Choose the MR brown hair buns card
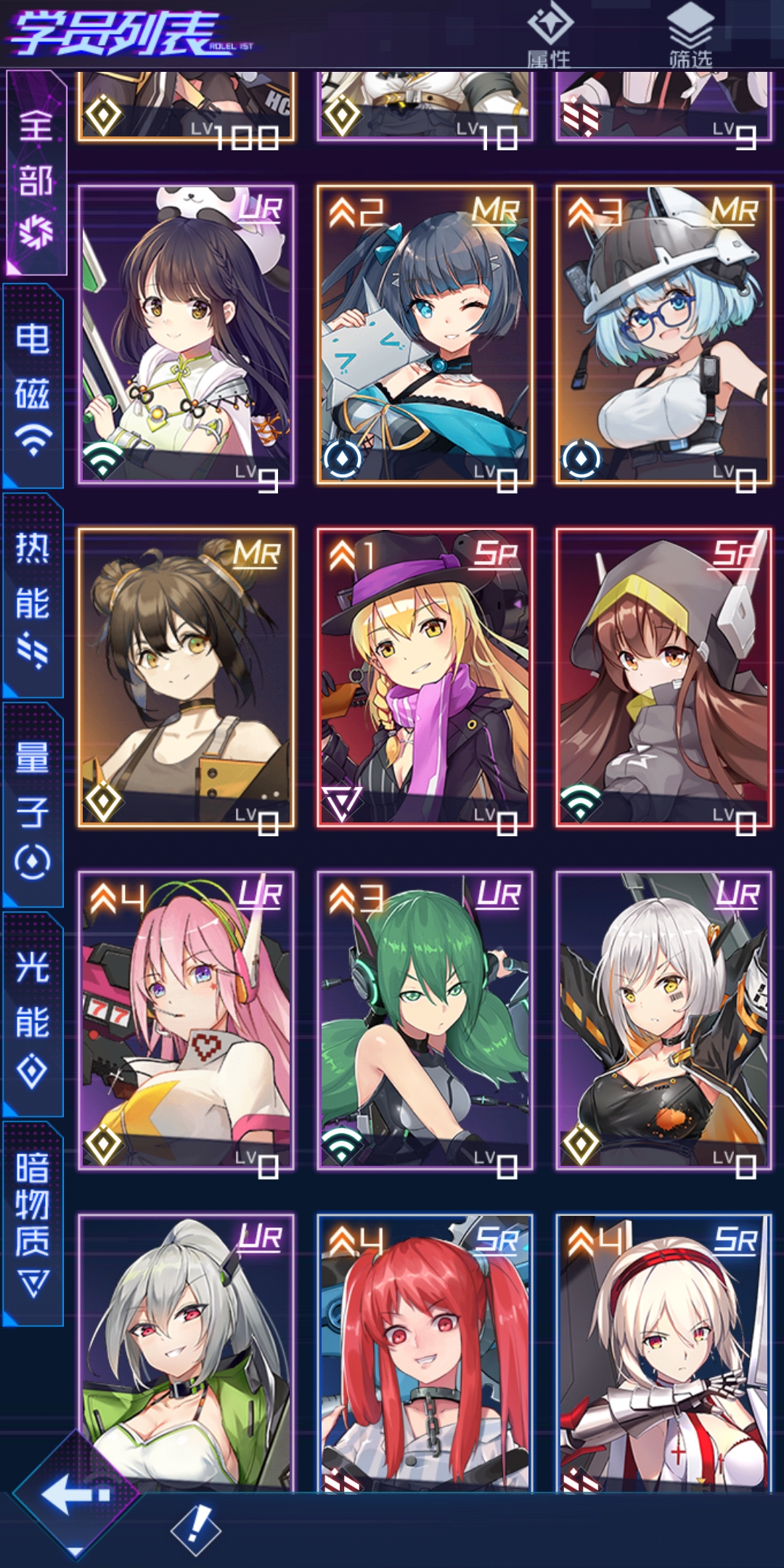Screen dimensions: 784x1568 (187, 678)
